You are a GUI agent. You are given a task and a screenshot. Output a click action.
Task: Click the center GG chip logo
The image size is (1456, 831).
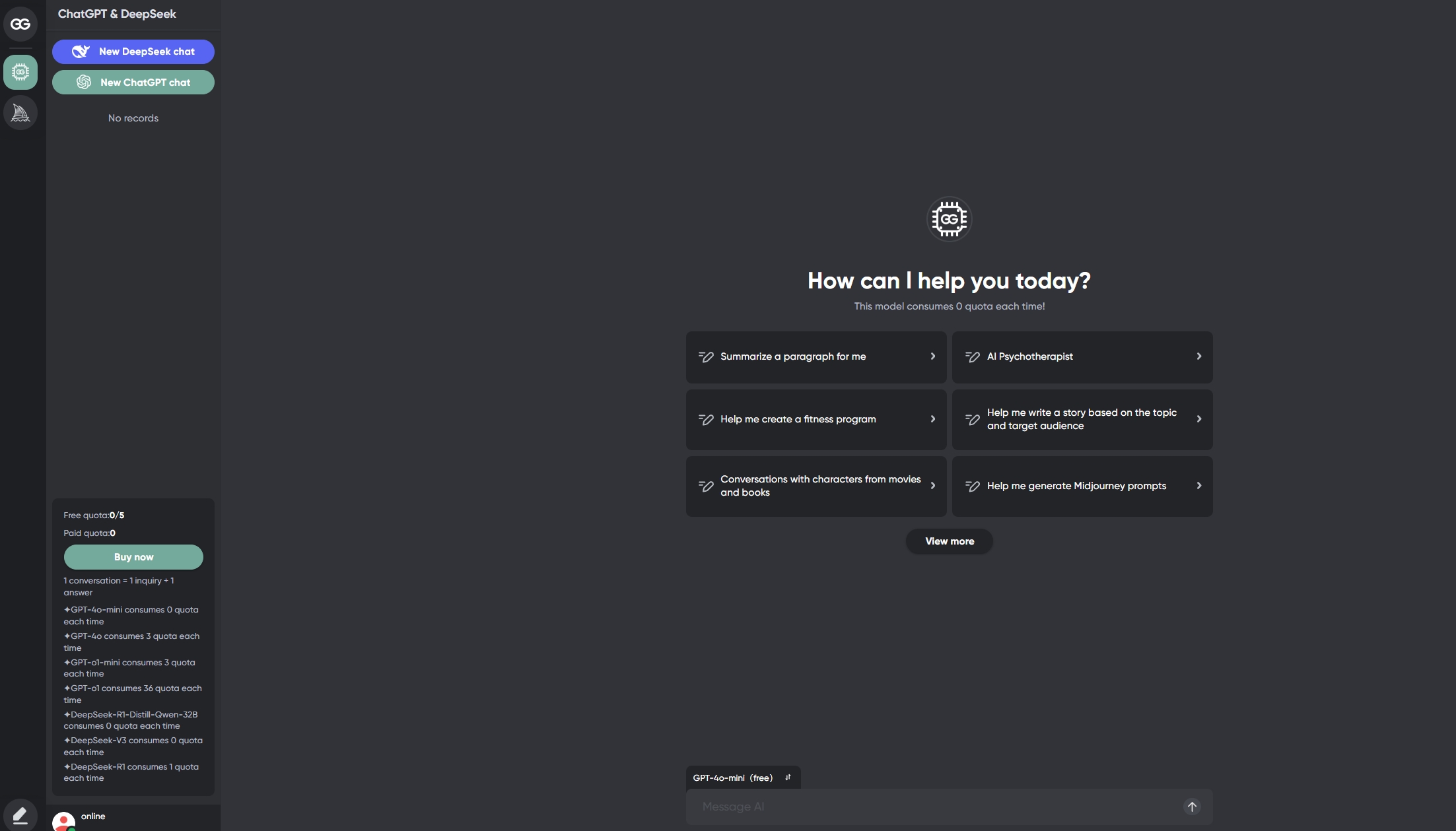tap(949, 219)
